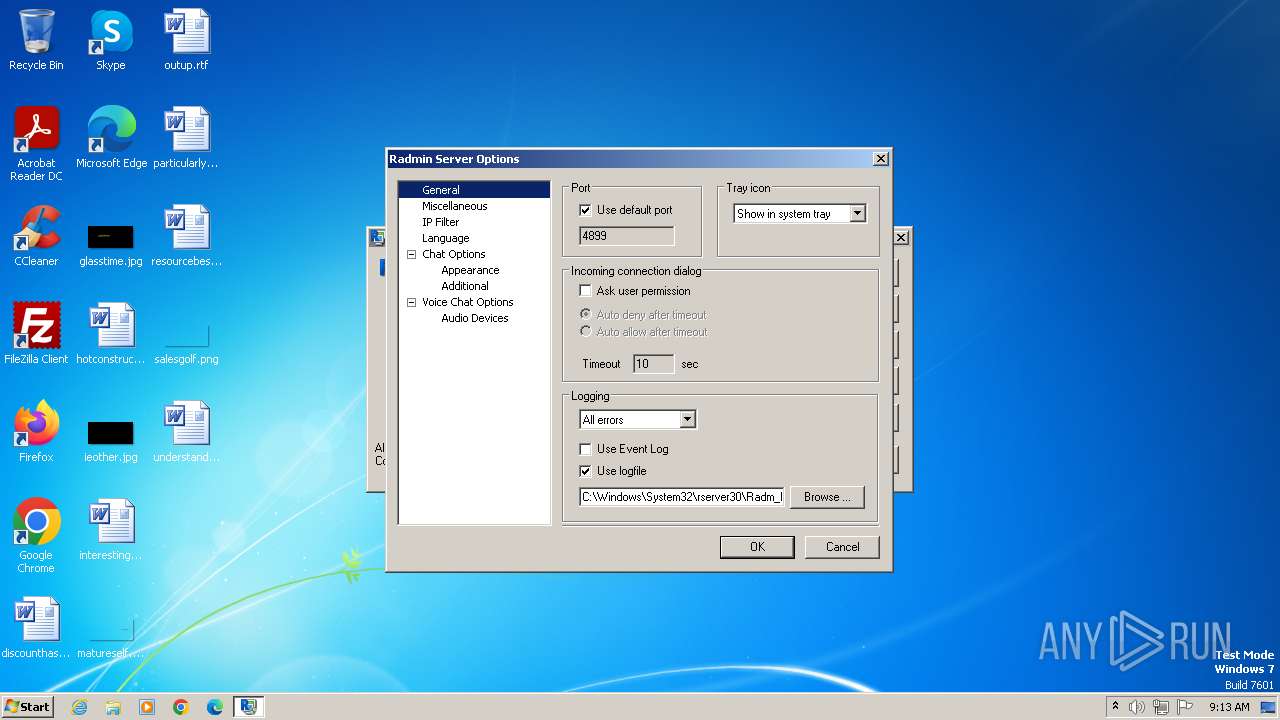1280x720 pixels.
Task: Open Audio Devices settings
Action: (x=475, y=318)
